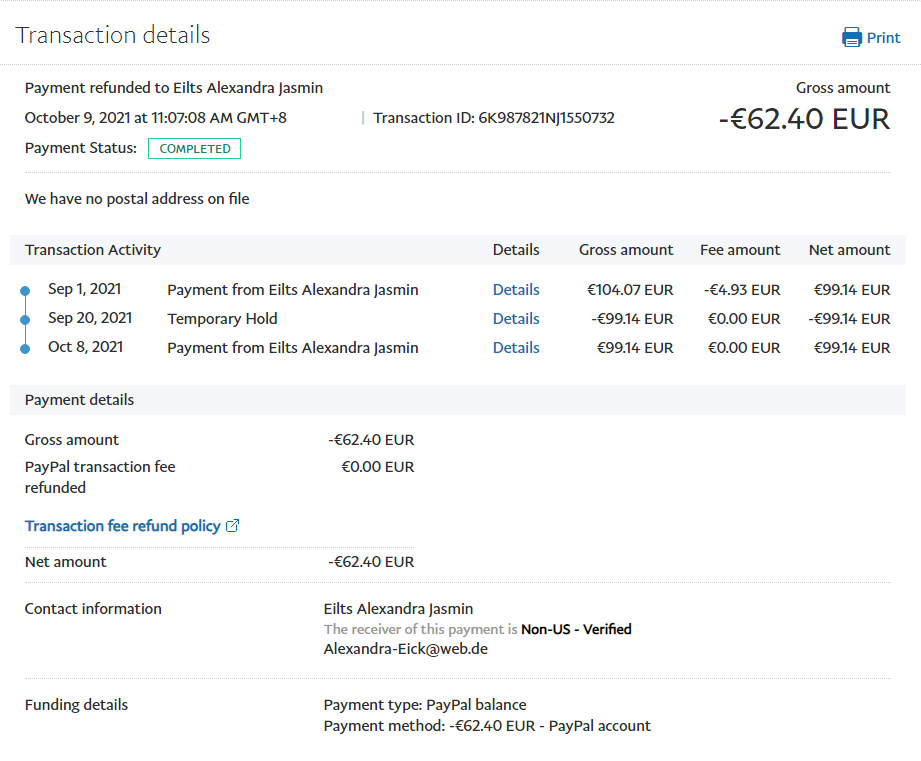Viewport: 921px width, 761px height.
Task: Click the Print link text
Action: [883, 38]
